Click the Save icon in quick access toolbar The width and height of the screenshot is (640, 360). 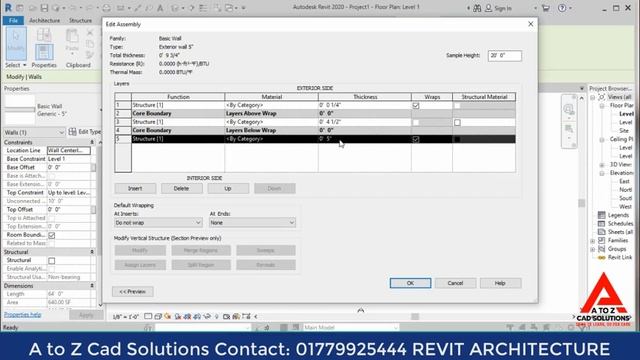click(44, 8)
